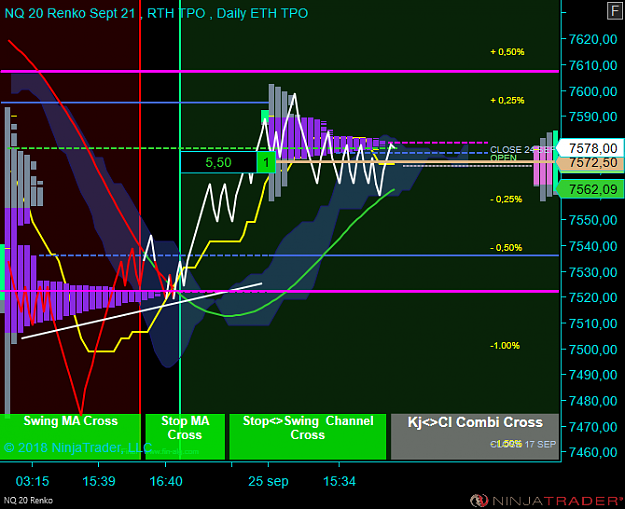The width and height of the screenshot is (625, 509).
Task: Click the Stop MA Cross indicator panel
Action: [185, 436]
